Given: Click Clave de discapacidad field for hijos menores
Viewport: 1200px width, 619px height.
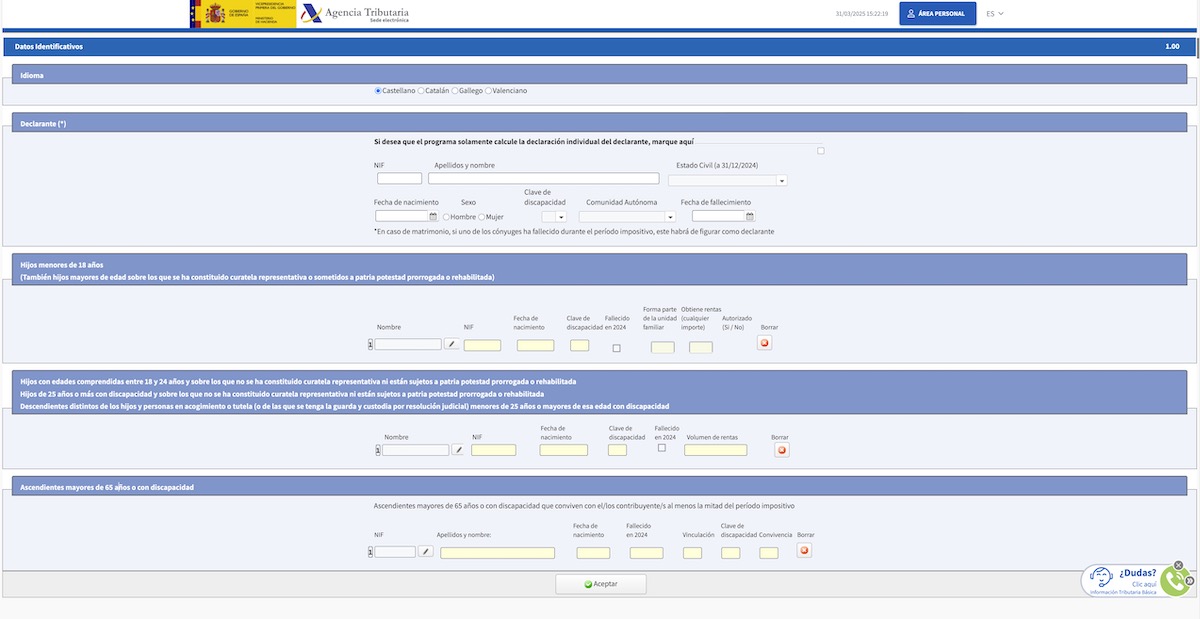Looking at the screenshot, I should coord(580,345).
